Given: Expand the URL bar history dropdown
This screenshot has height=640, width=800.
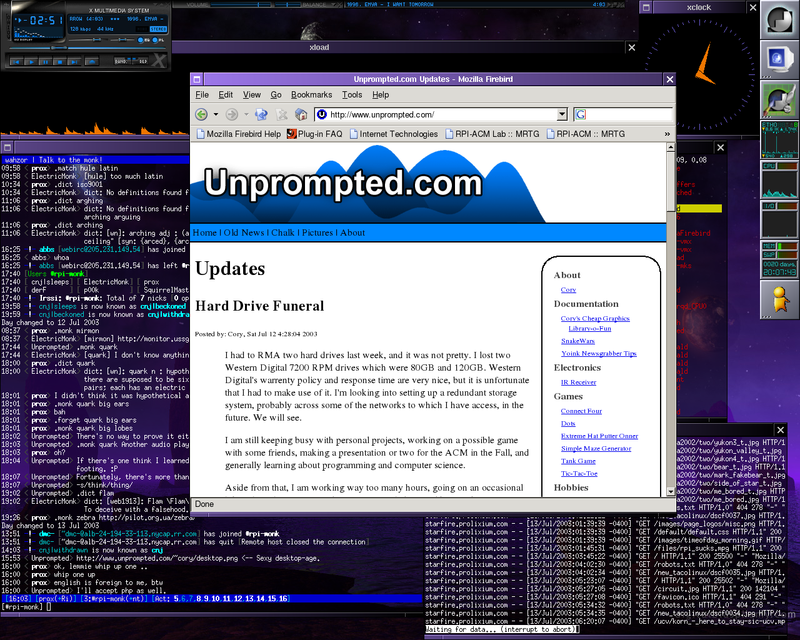Looking at the screenshot, I should [x=562, y=114].
